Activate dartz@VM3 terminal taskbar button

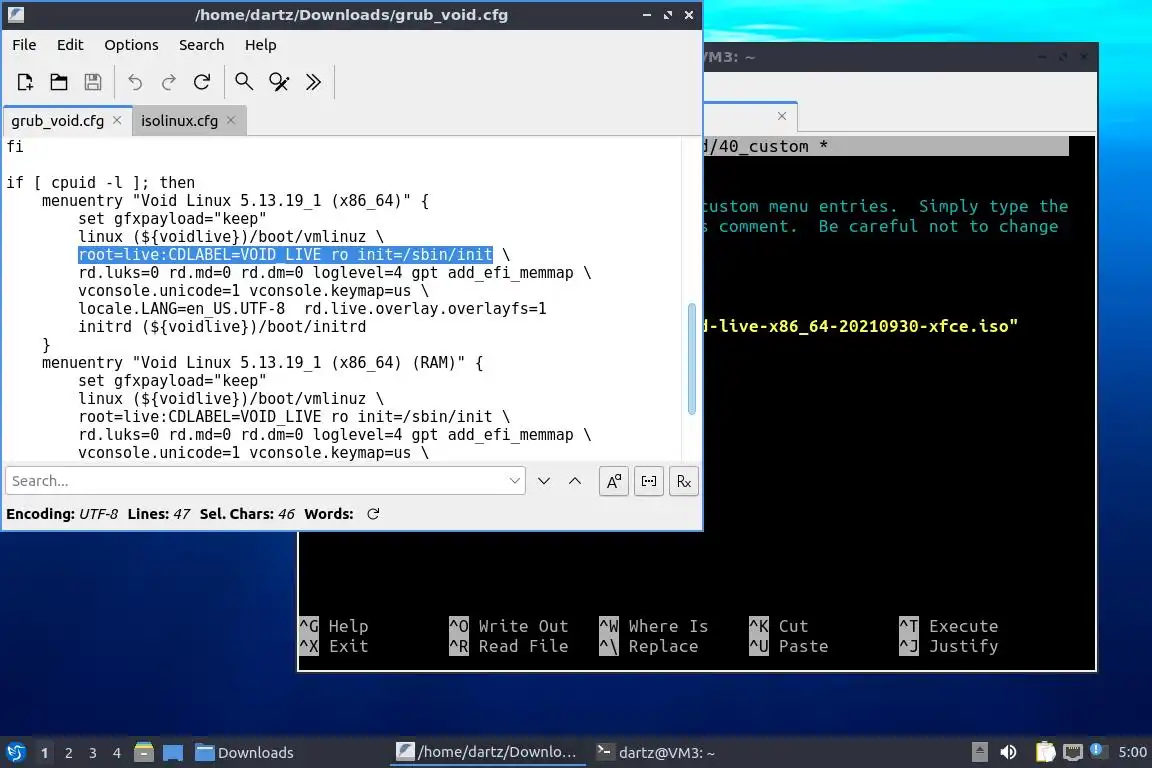pyautogui.click(x=655, y=752)
